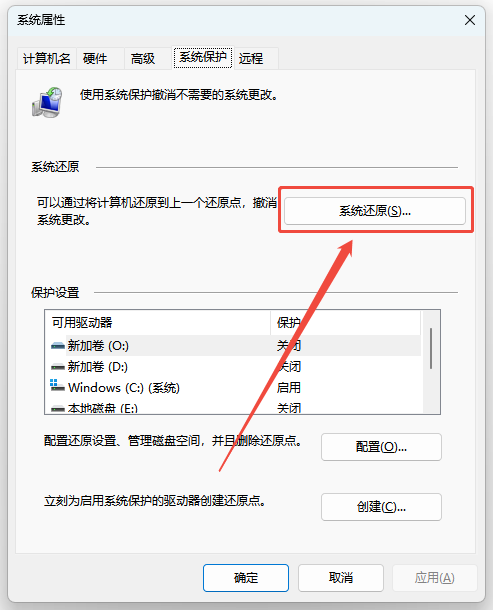Close the 系统属性 dialog with X

click(x=470, y=20)
